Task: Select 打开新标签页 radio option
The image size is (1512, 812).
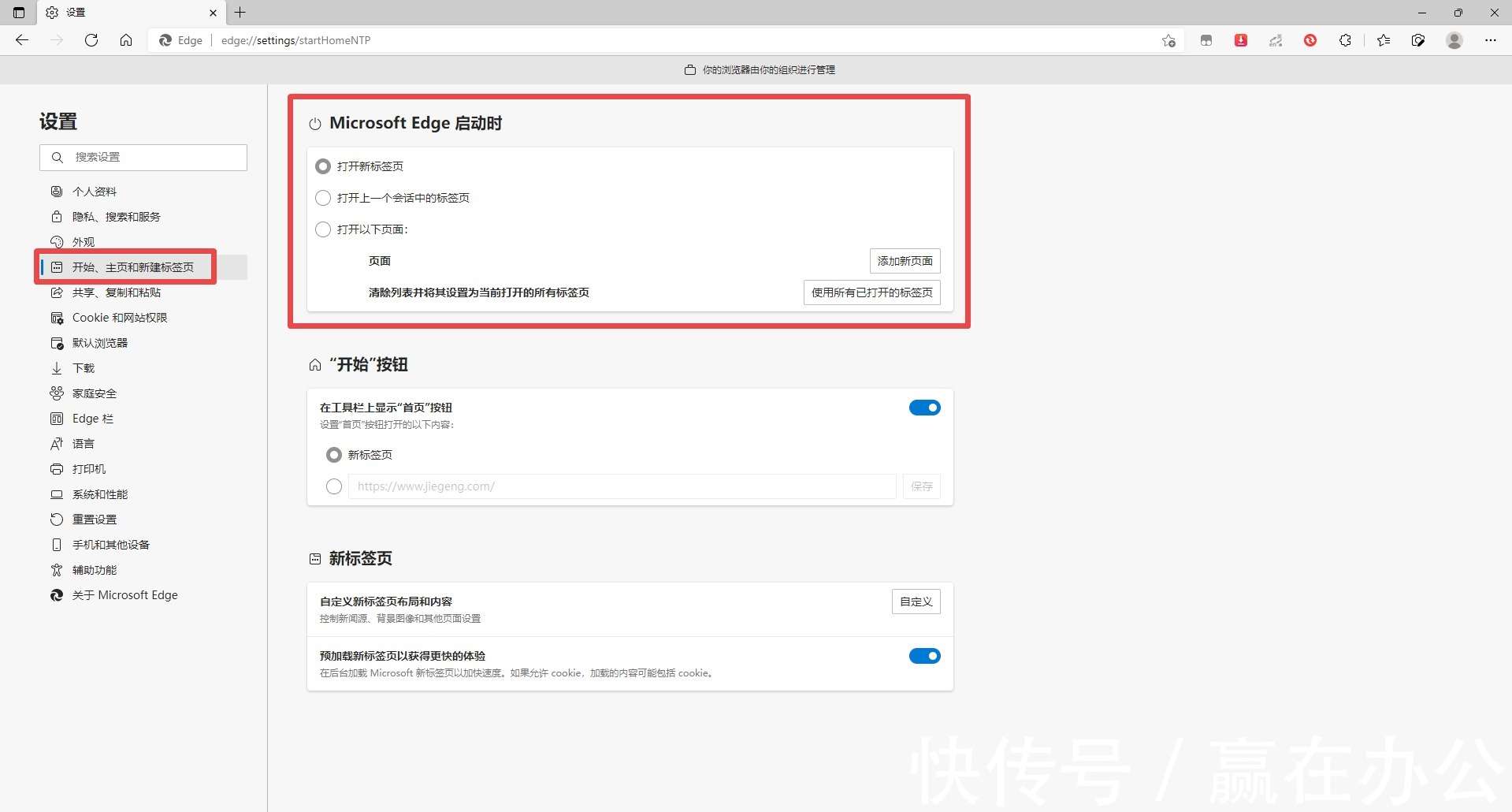Action: [x=323, y=166]
